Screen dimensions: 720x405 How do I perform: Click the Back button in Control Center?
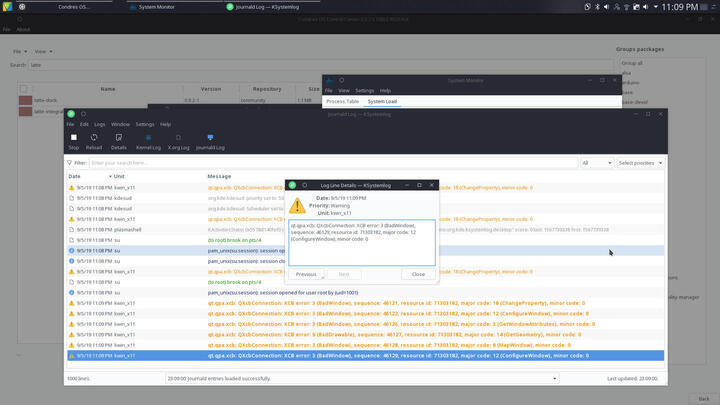pyautogui.click(x=703, y=399)
